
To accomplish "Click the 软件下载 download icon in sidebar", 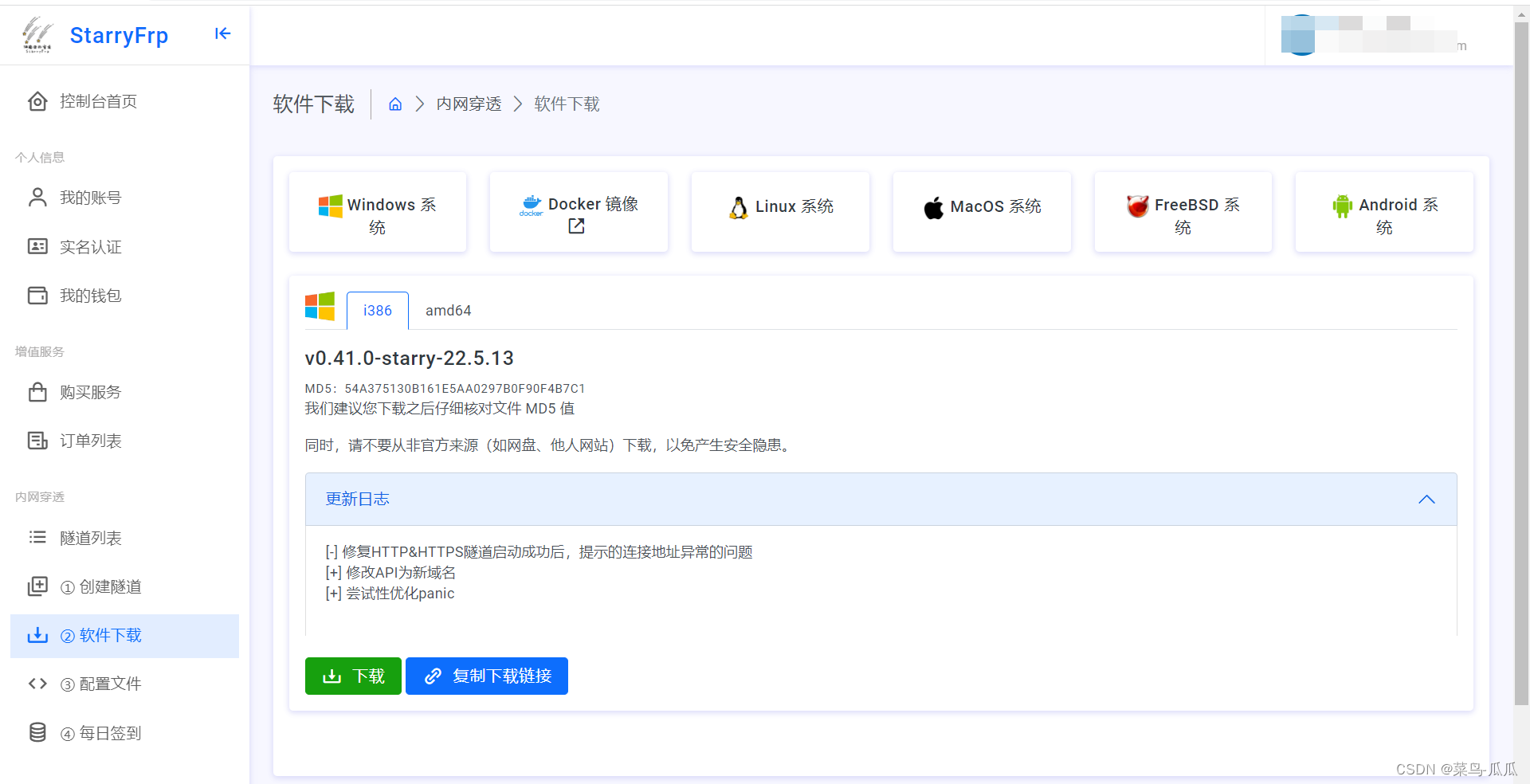I will (37, 635).
